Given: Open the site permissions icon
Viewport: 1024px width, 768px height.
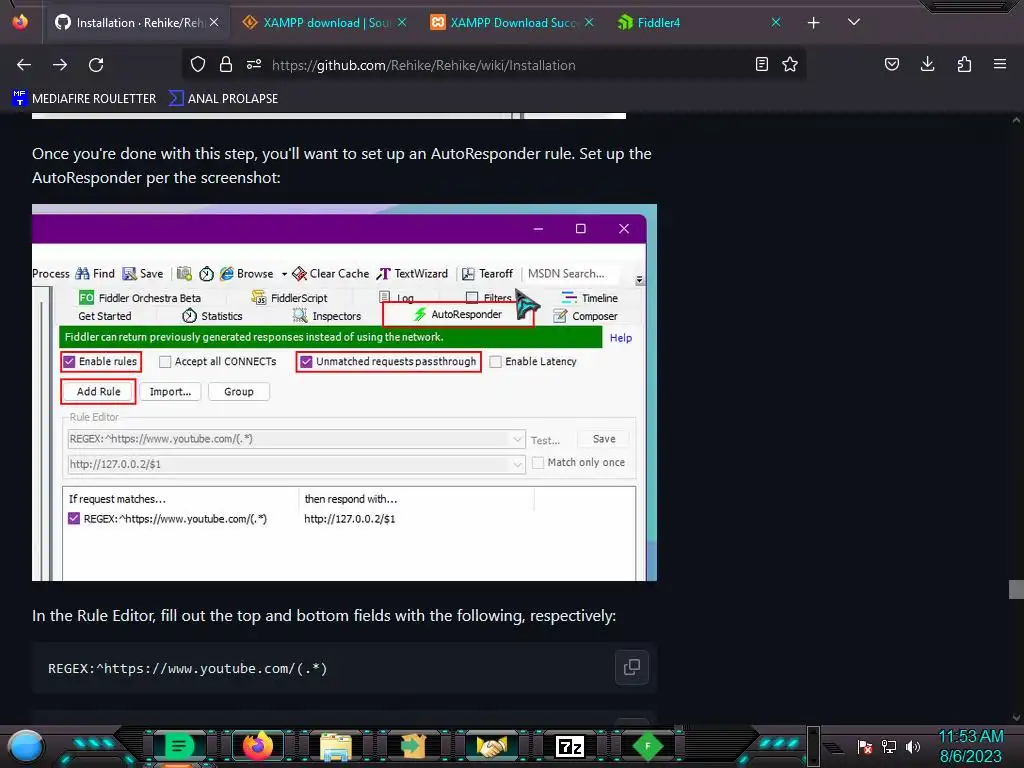Looking at the screenshot, I should pyautogui.click(x=254, y=64).
